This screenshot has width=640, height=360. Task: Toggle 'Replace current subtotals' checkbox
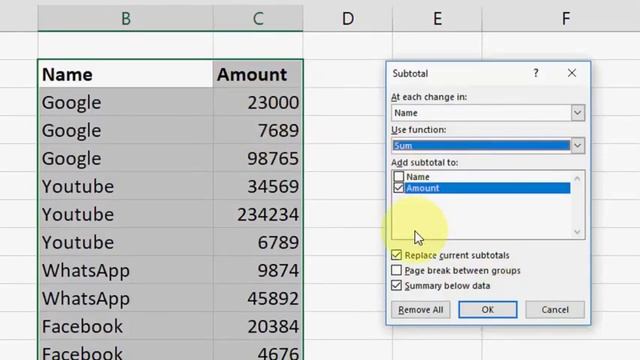coord(396,255)
